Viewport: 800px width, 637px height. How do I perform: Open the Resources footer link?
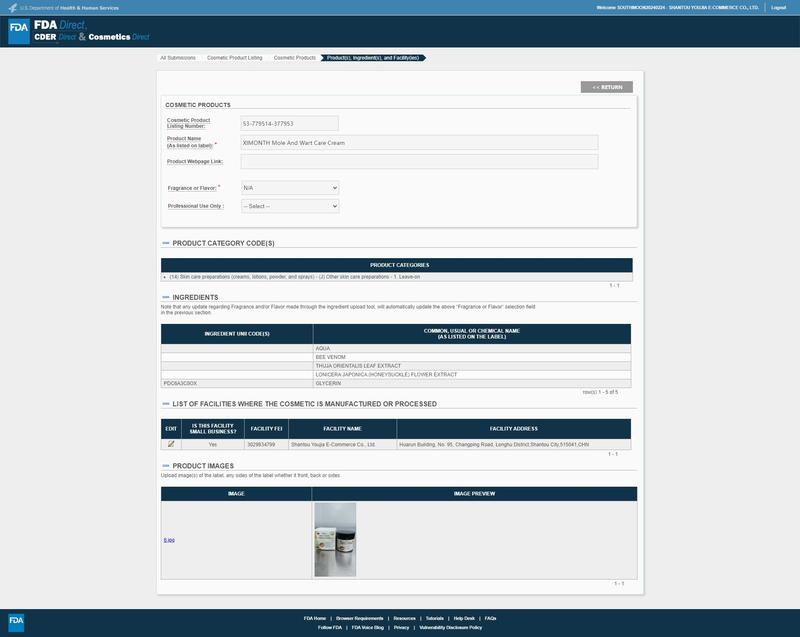click(x=405, y=618)
